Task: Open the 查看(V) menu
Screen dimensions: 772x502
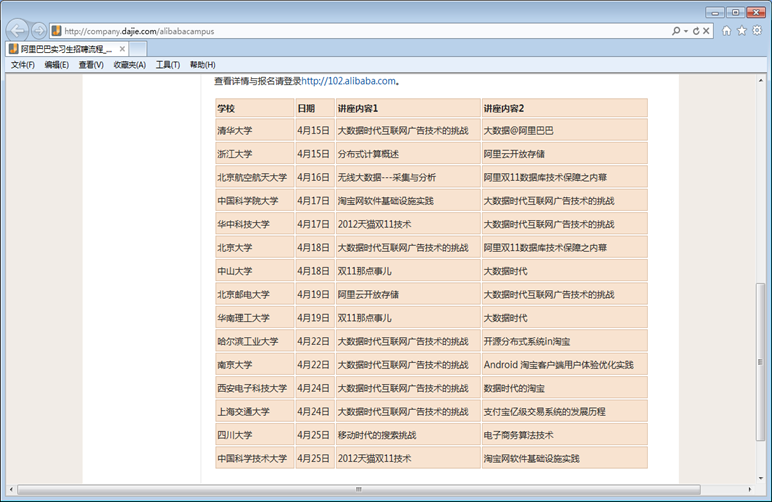Action: coord(91,64)
